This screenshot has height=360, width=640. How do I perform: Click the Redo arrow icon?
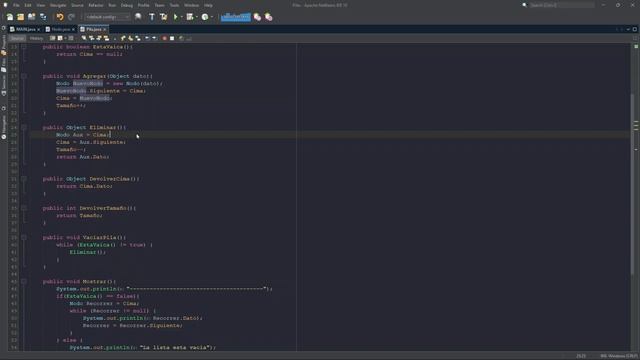pyautogui.click(x=71, y=17)
